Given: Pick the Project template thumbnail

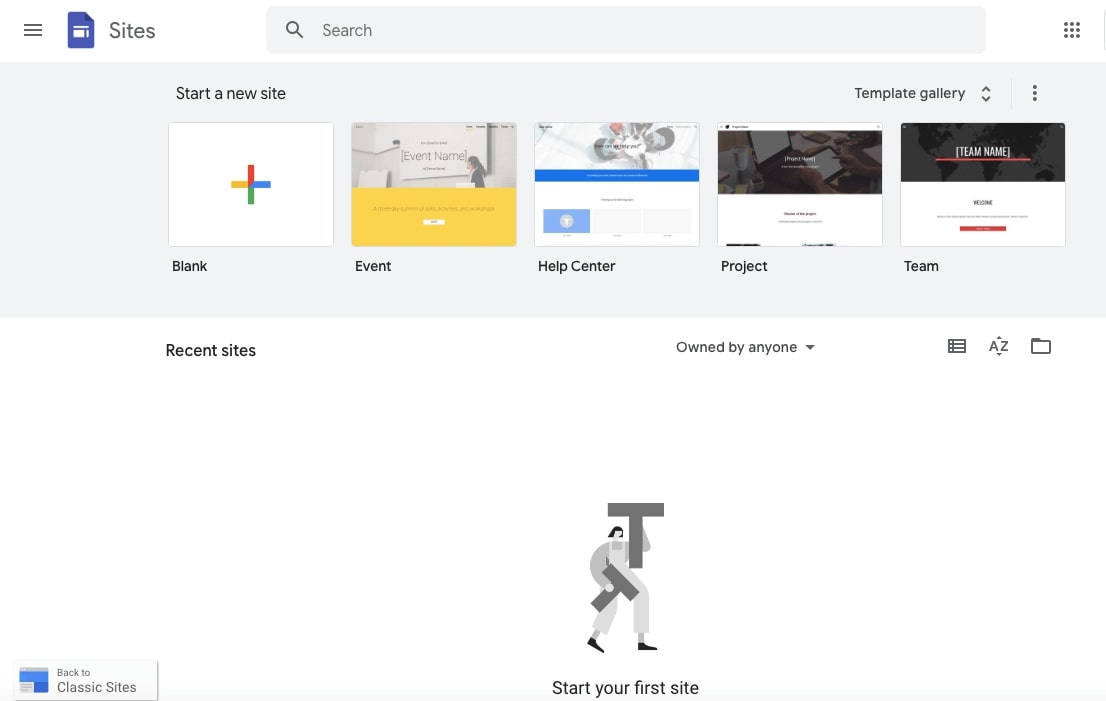Looking at the screenshot, I should coord(800,184).
